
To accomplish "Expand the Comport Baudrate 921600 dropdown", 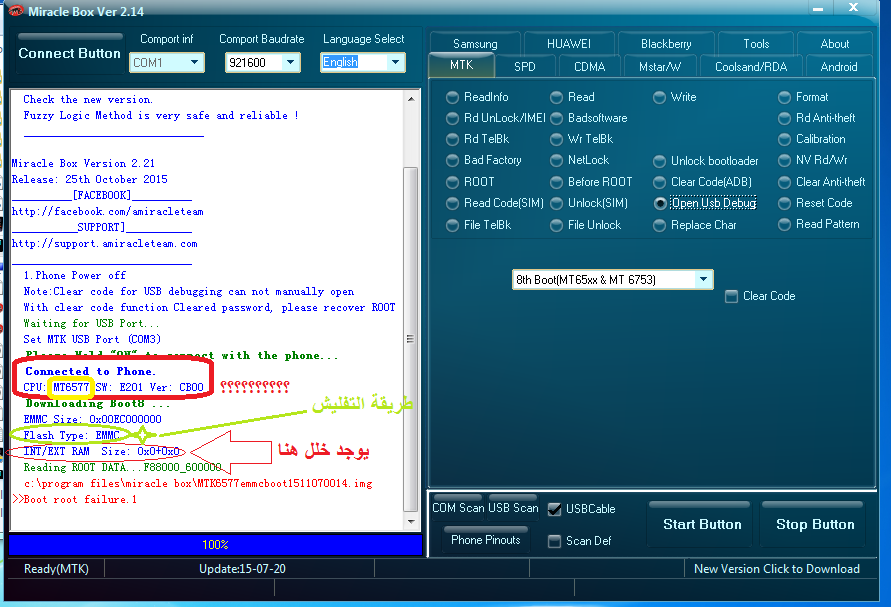I will pos(262,63).
